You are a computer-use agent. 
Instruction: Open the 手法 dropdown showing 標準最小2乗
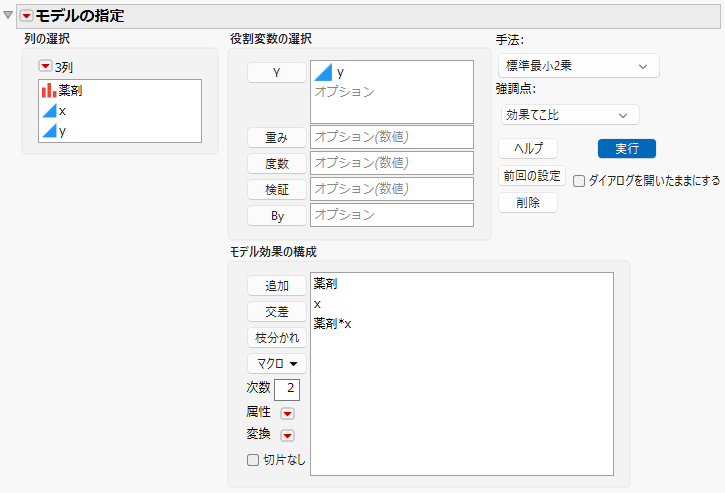click(x=578, y=66)
